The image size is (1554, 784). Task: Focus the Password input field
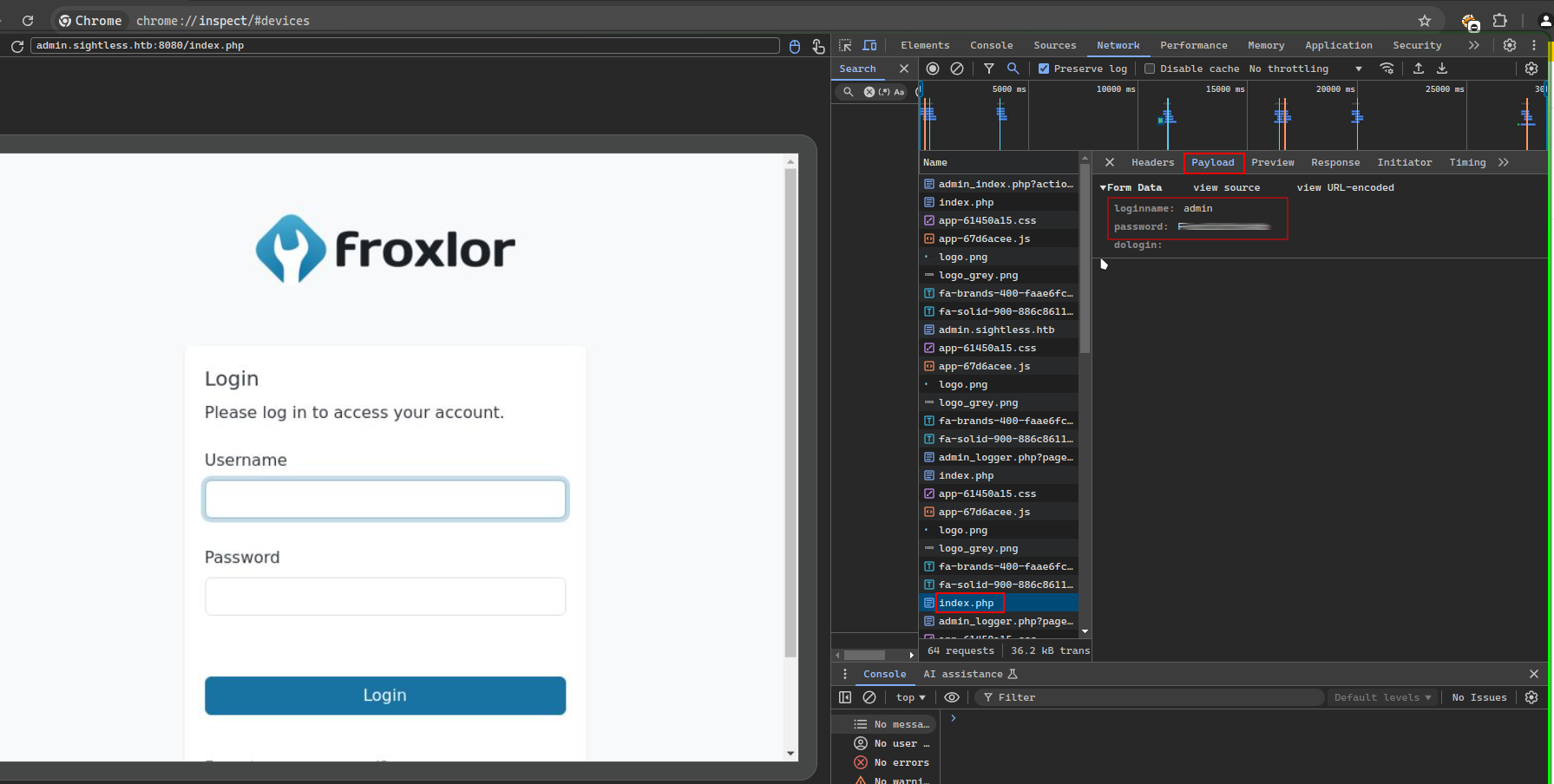[x=385, y=597]
